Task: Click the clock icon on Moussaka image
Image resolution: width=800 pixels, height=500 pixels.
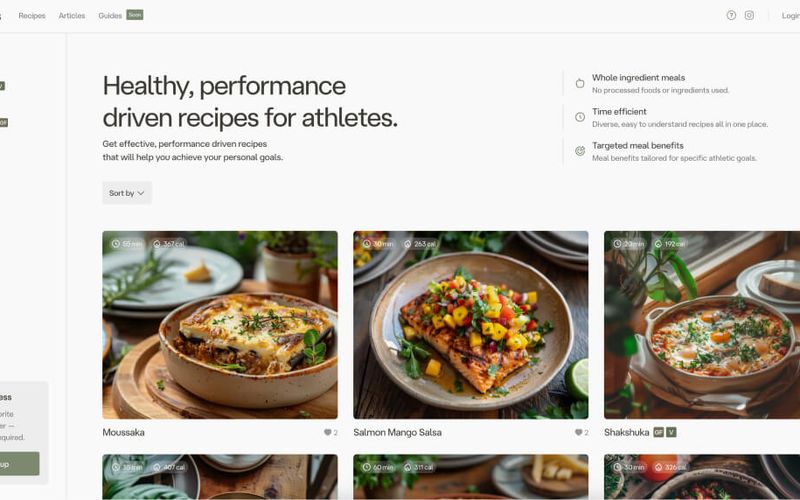Action: [116, 244]
